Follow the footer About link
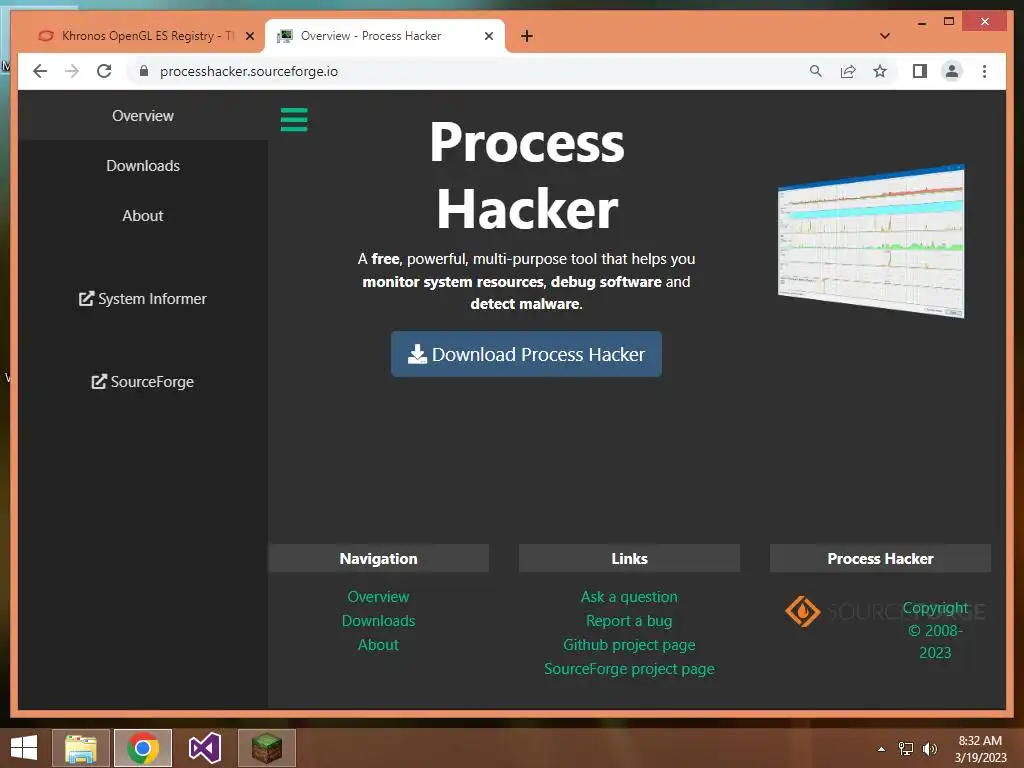Screen dimensions: 1024x768 point(378,645)
